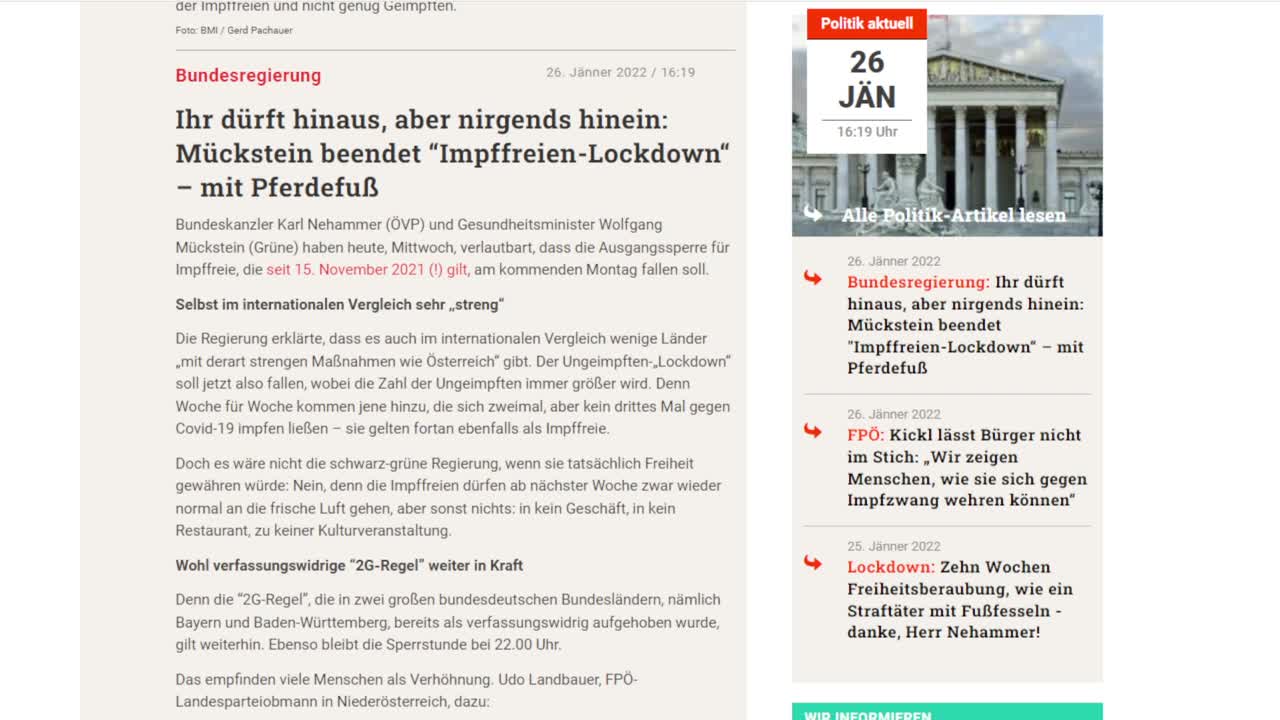Follow the 'seit 15. November 2021 (!) gilt' link
This screenshot has width=1280, height=720.
367,269
